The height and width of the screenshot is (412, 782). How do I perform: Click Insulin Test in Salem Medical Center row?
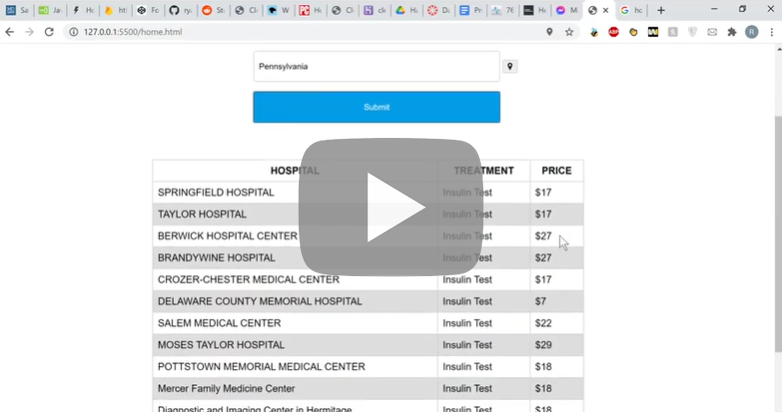click(467, 323)
